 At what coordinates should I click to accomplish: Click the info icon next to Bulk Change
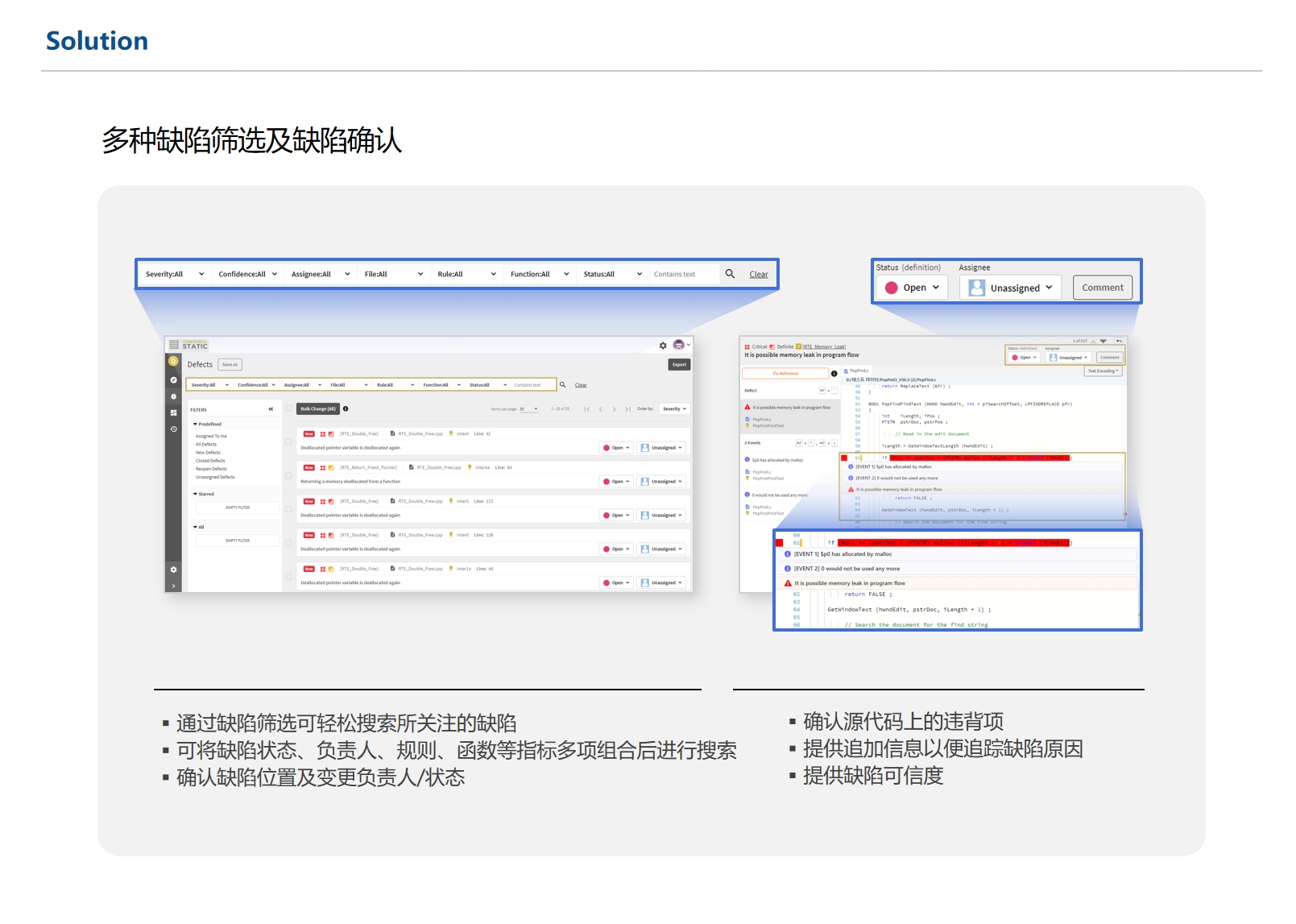click(x=346, y=408)
